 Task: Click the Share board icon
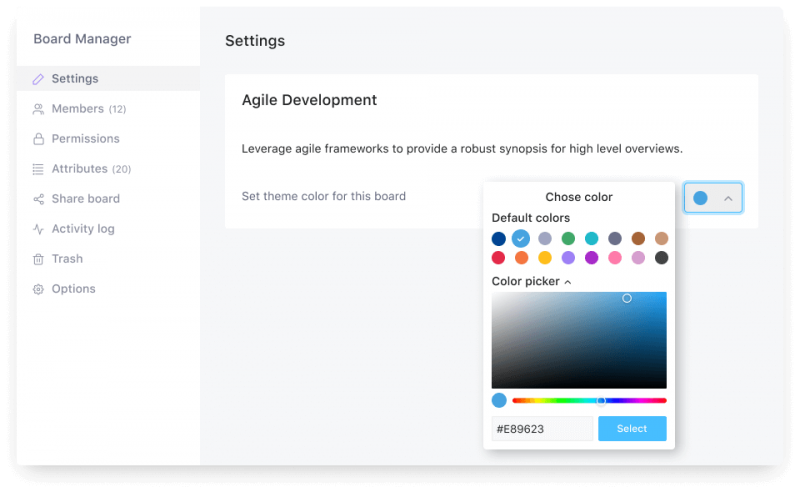38,199
